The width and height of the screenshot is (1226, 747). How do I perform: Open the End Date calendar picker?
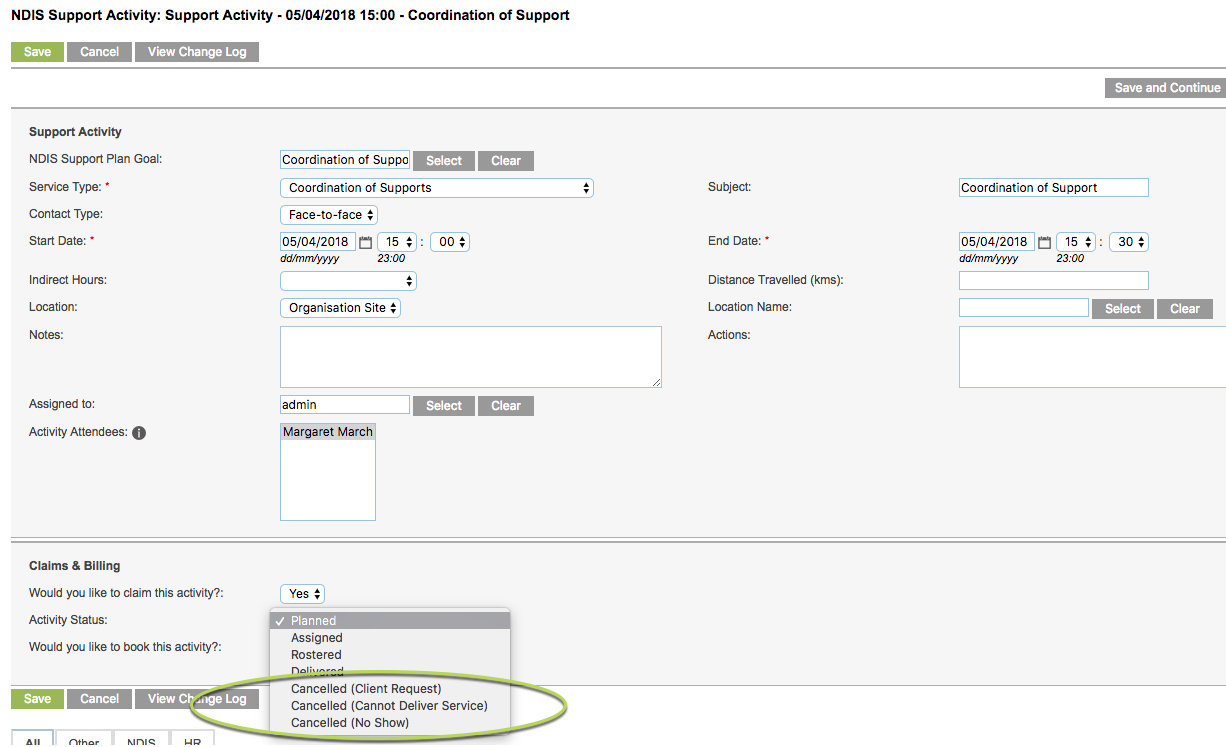[x=1045, y=242]
